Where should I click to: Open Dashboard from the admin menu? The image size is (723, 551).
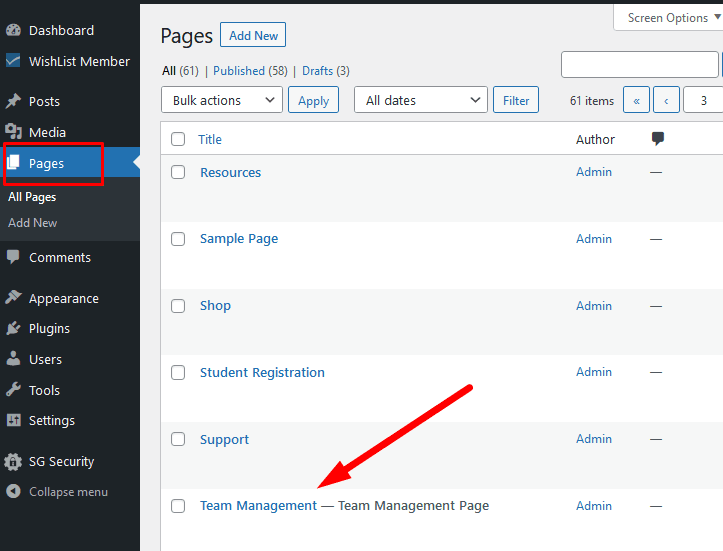(61, 30)
